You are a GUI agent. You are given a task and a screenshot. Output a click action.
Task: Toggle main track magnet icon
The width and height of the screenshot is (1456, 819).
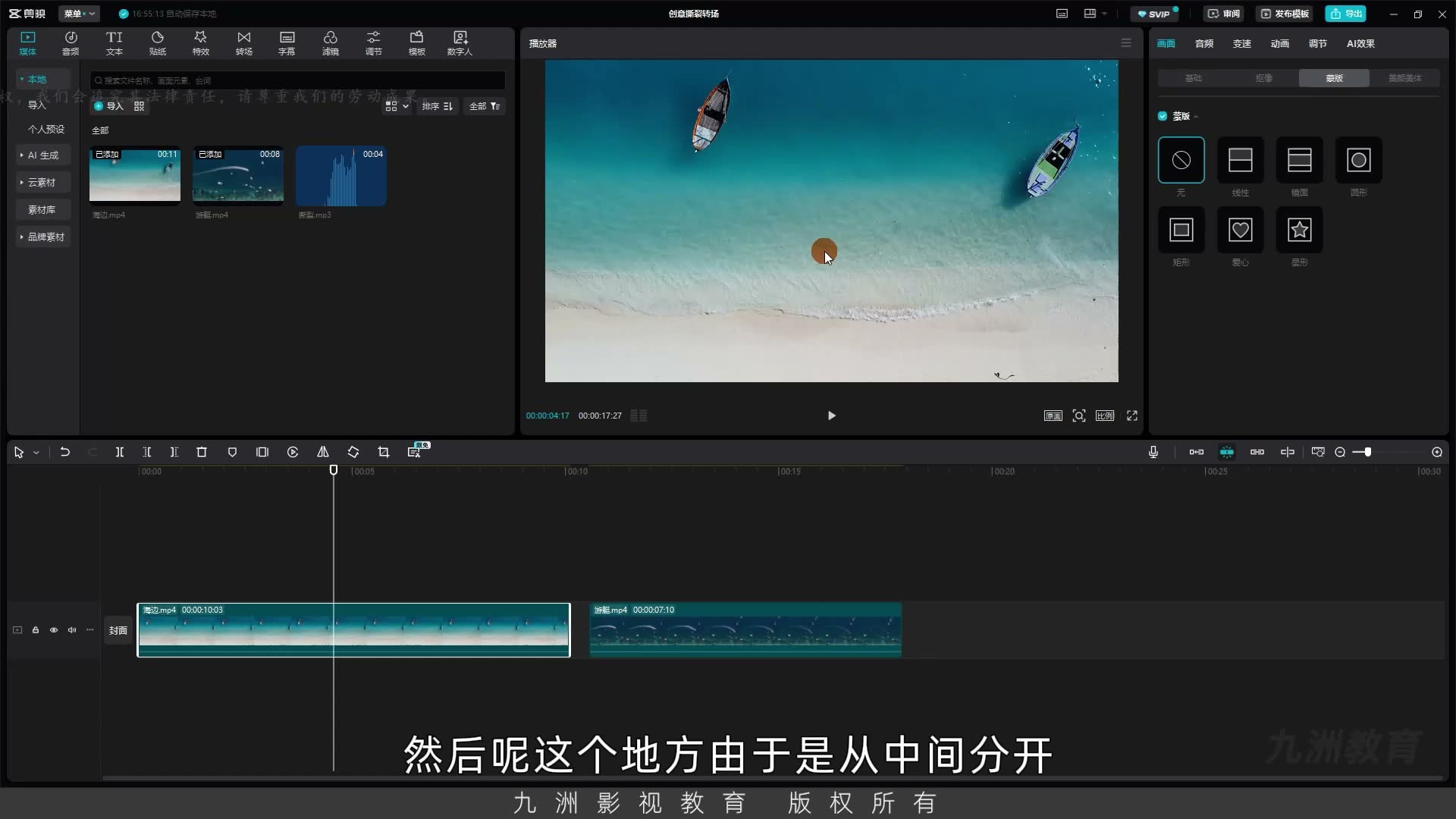tap(1197, 452)
